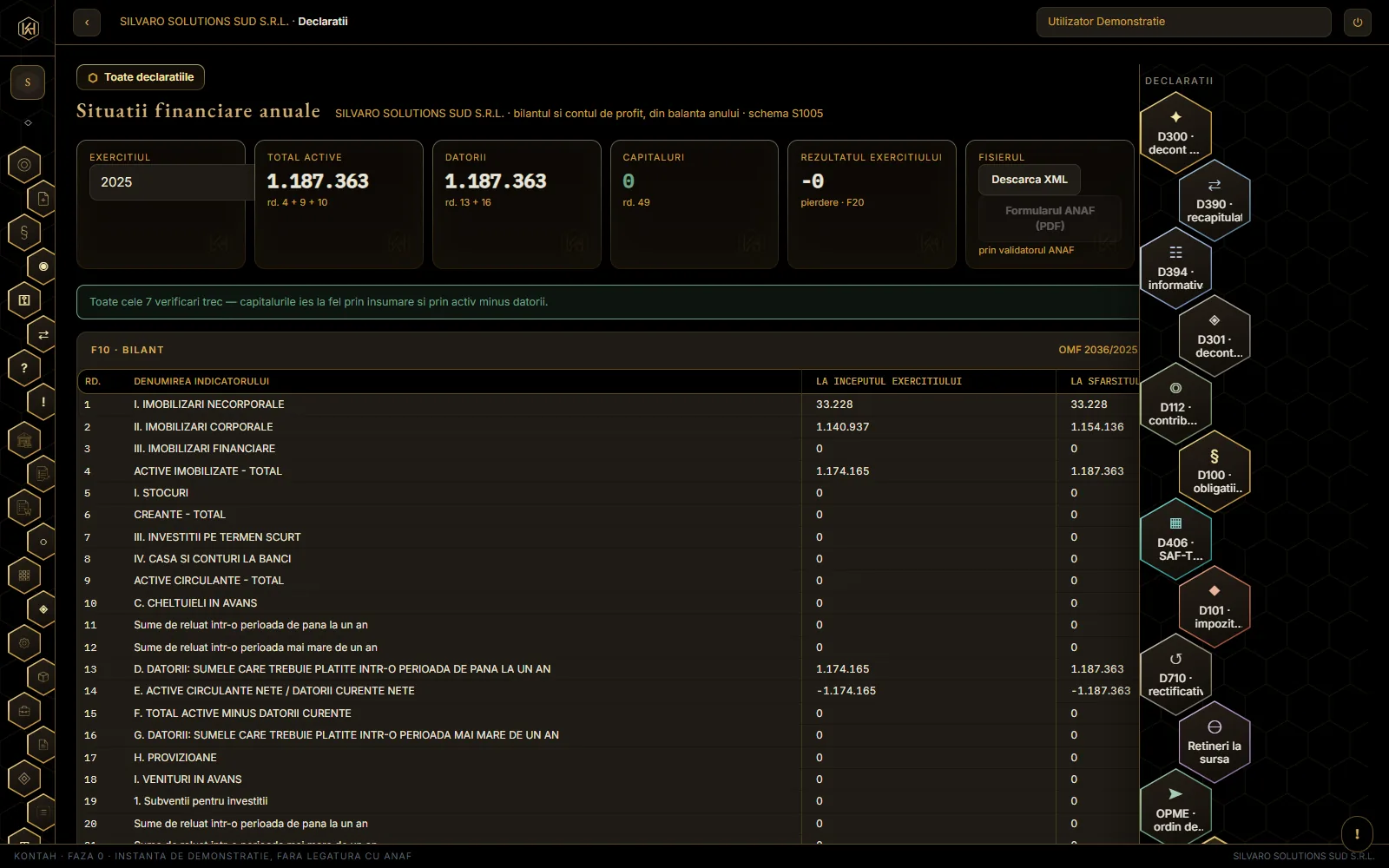
Task: Open the D301 decont hexagon
Action: tap(1215, 336)
